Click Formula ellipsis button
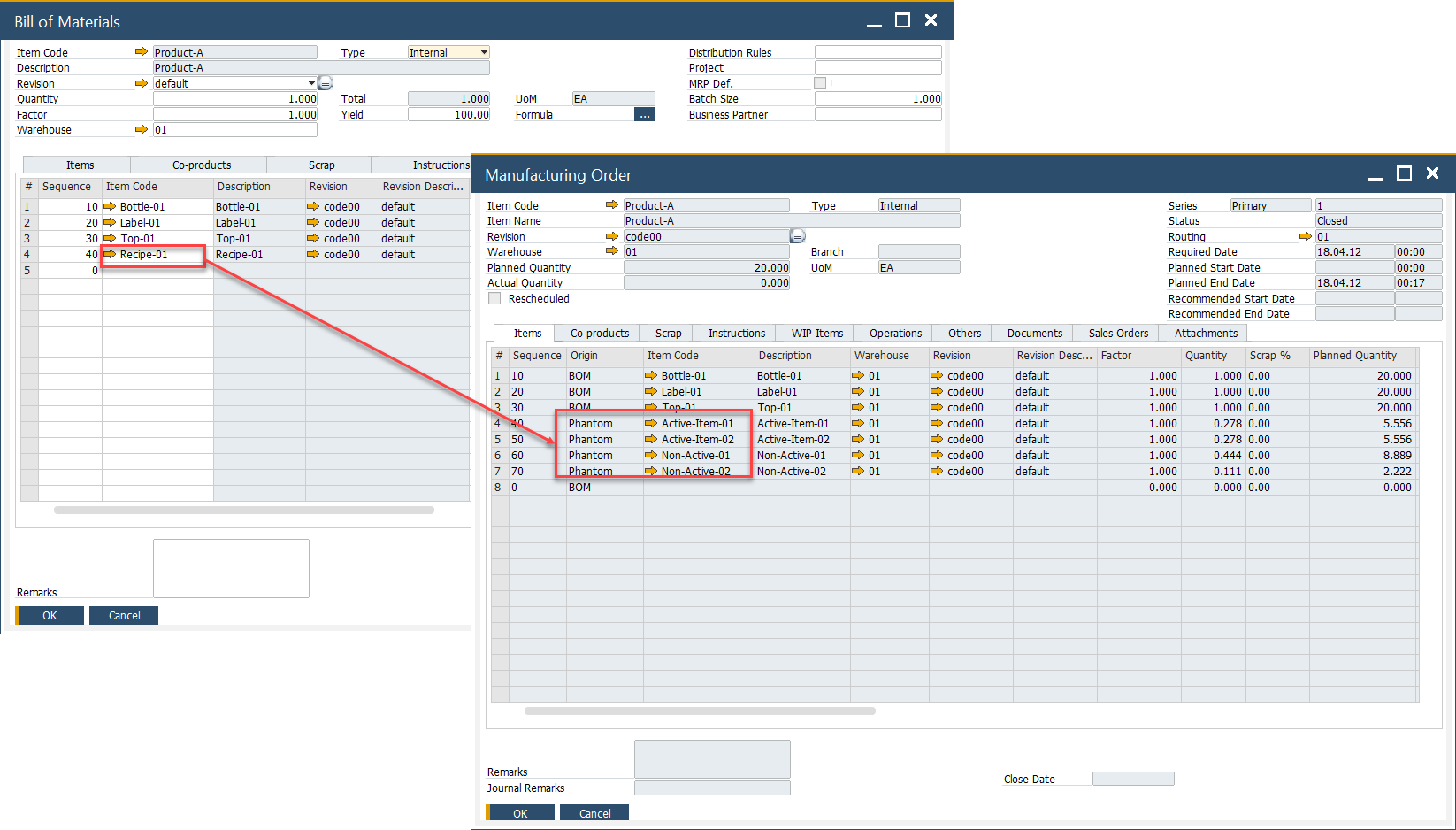This screenshot has height=830, width=1456. (644, 115)
